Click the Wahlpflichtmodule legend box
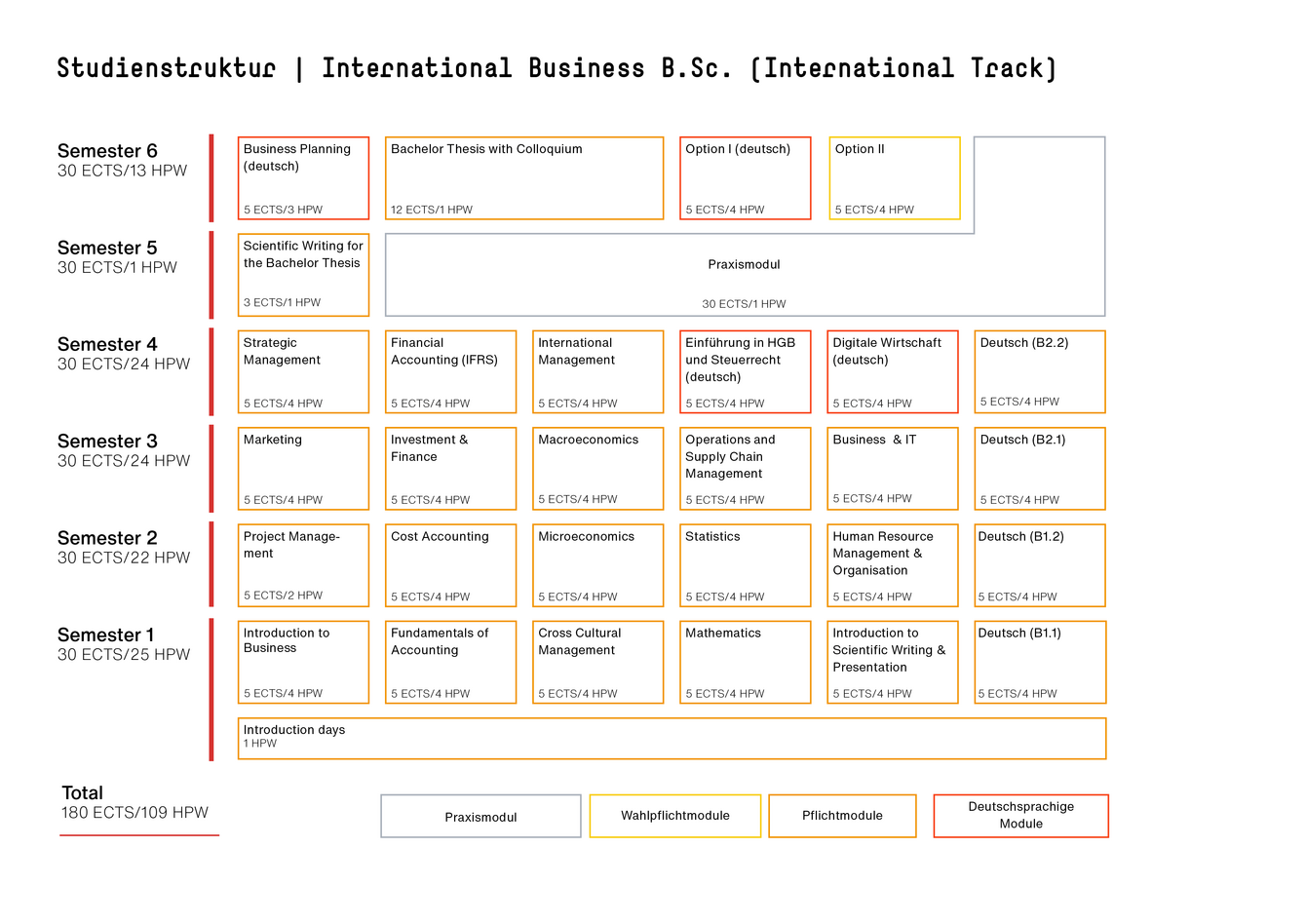 click(675, 816)
